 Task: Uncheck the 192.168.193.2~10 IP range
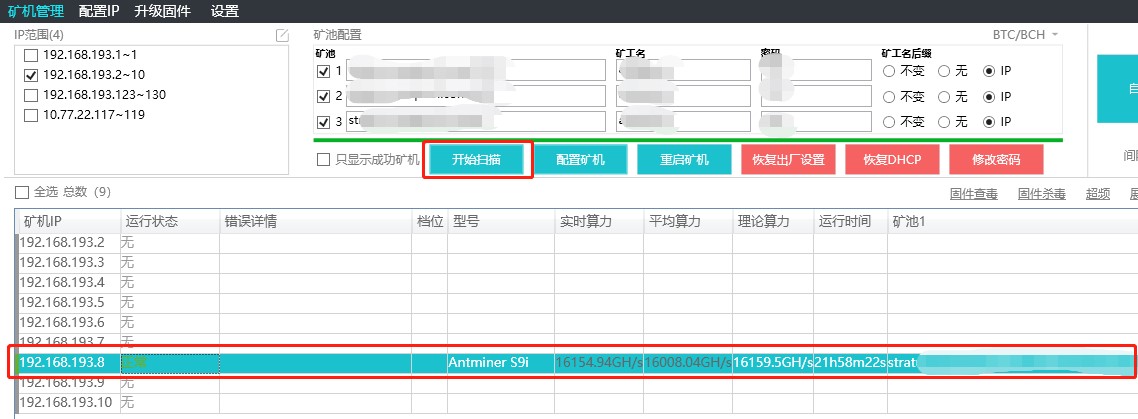[31, 75]
